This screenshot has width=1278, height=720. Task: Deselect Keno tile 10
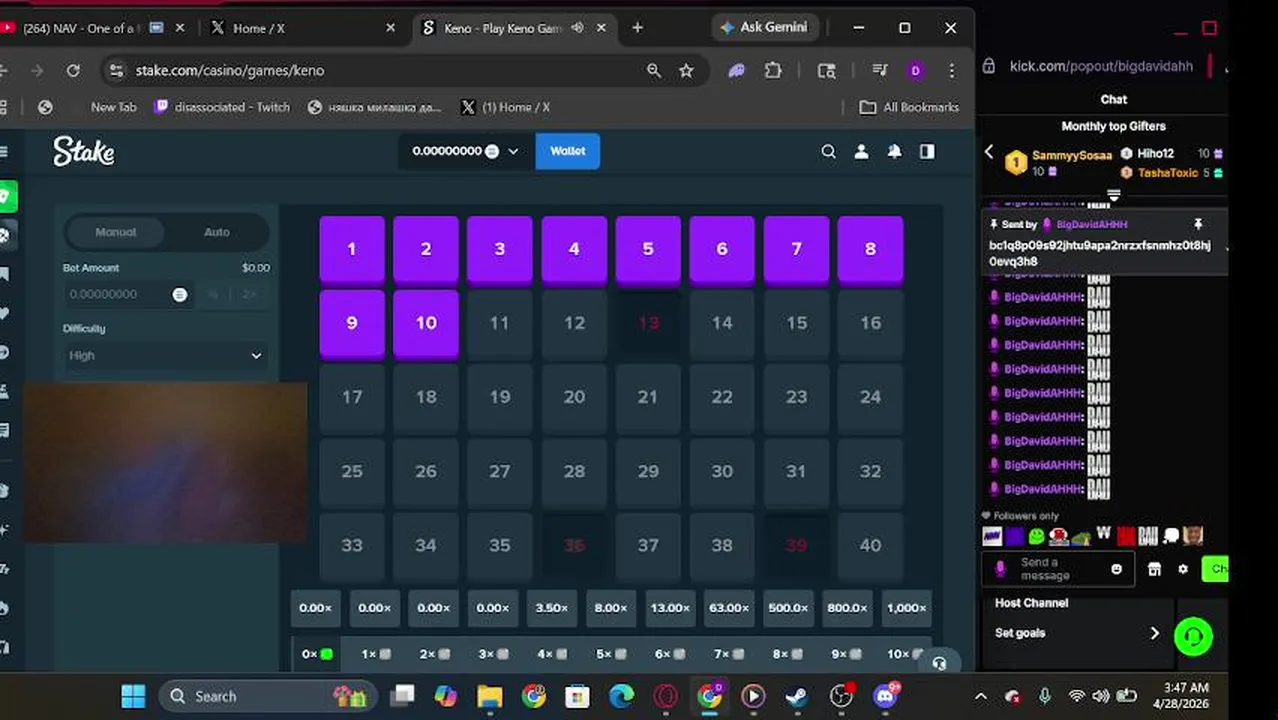click(426, 323)
